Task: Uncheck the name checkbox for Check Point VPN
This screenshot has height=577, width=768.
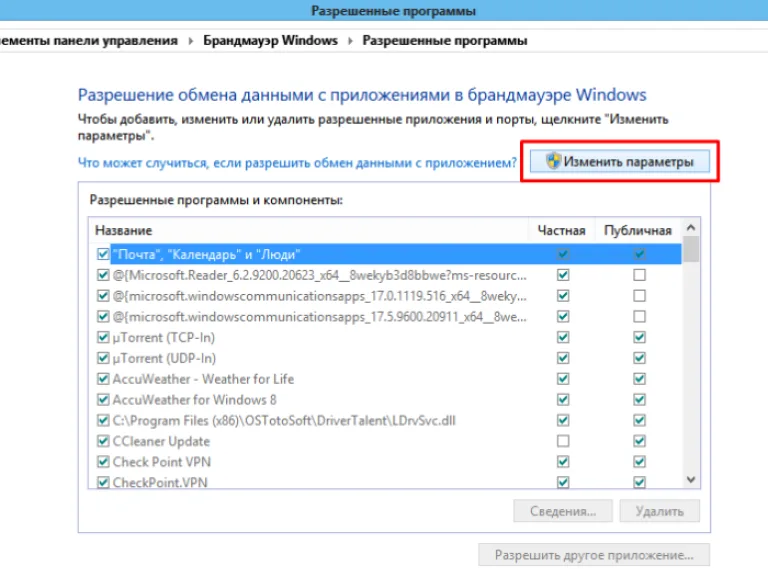Action: pos(103,461)
